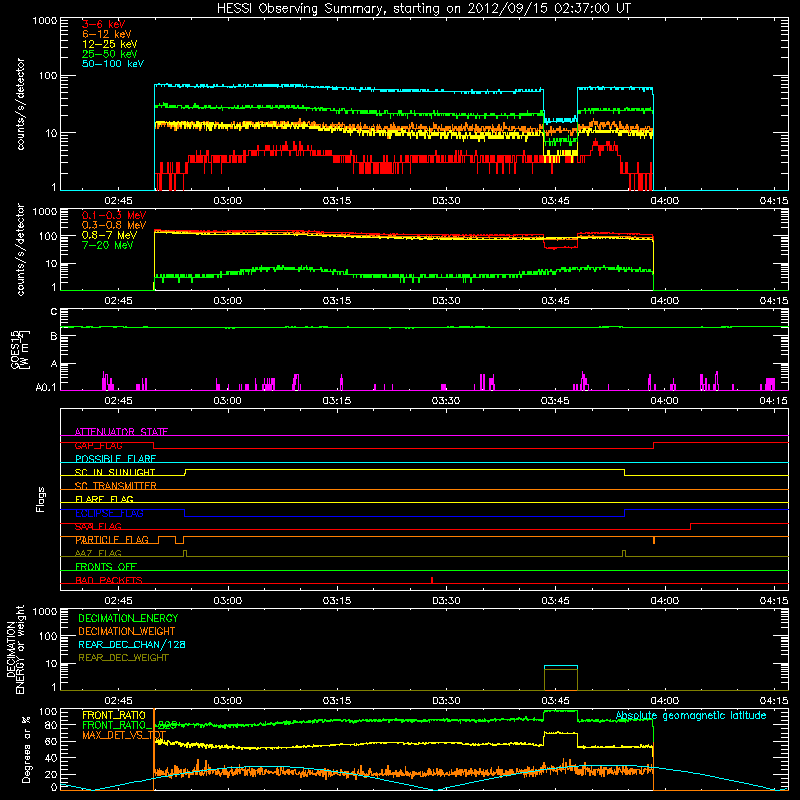800x800 pixels.
Task: Select the PARTICLE_FLAG label
Action: coord(112,540)
